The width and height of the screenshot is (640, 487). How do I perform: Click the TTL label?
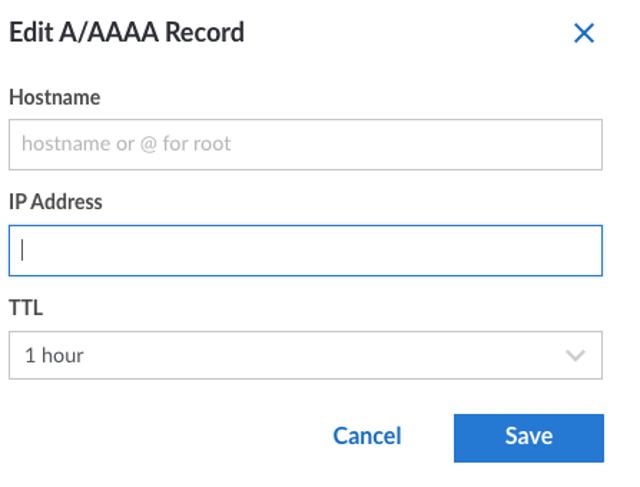click(26, 308)
